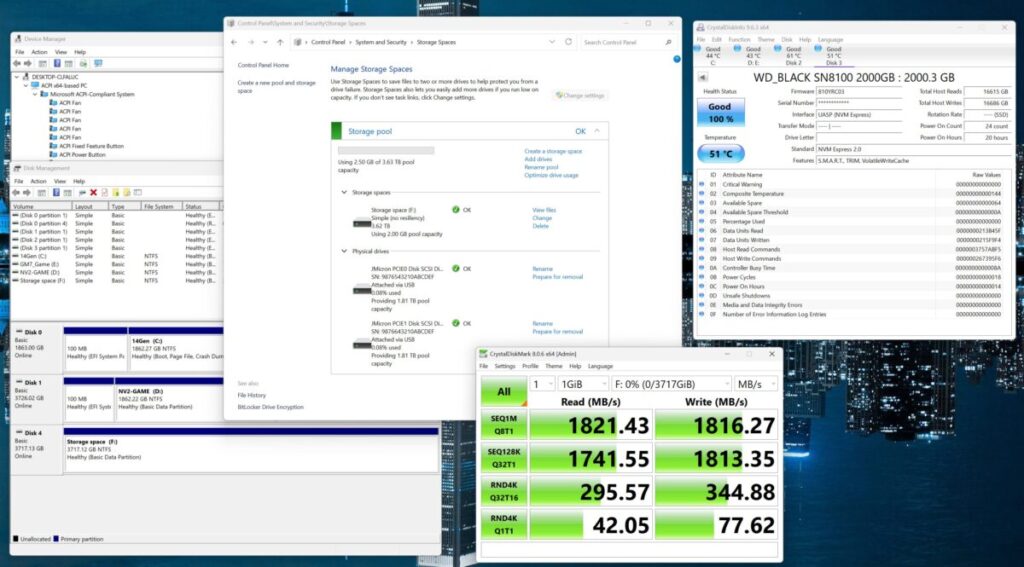
Task: Click the Add drives link
Action: (538, 159)
